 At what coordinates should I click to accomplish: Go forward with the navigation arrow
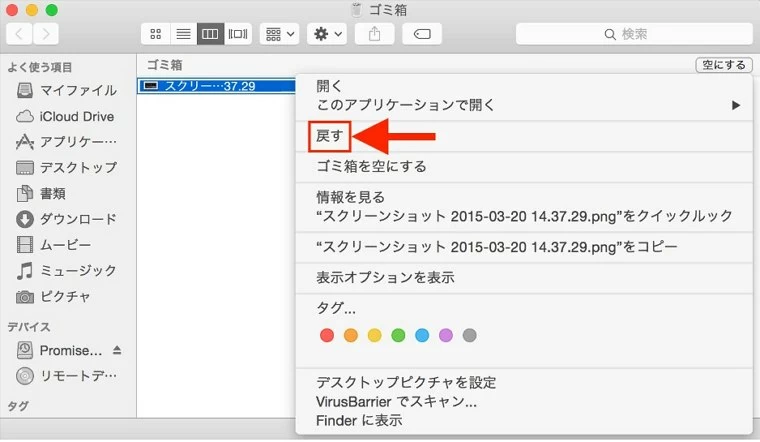(47, 34)
